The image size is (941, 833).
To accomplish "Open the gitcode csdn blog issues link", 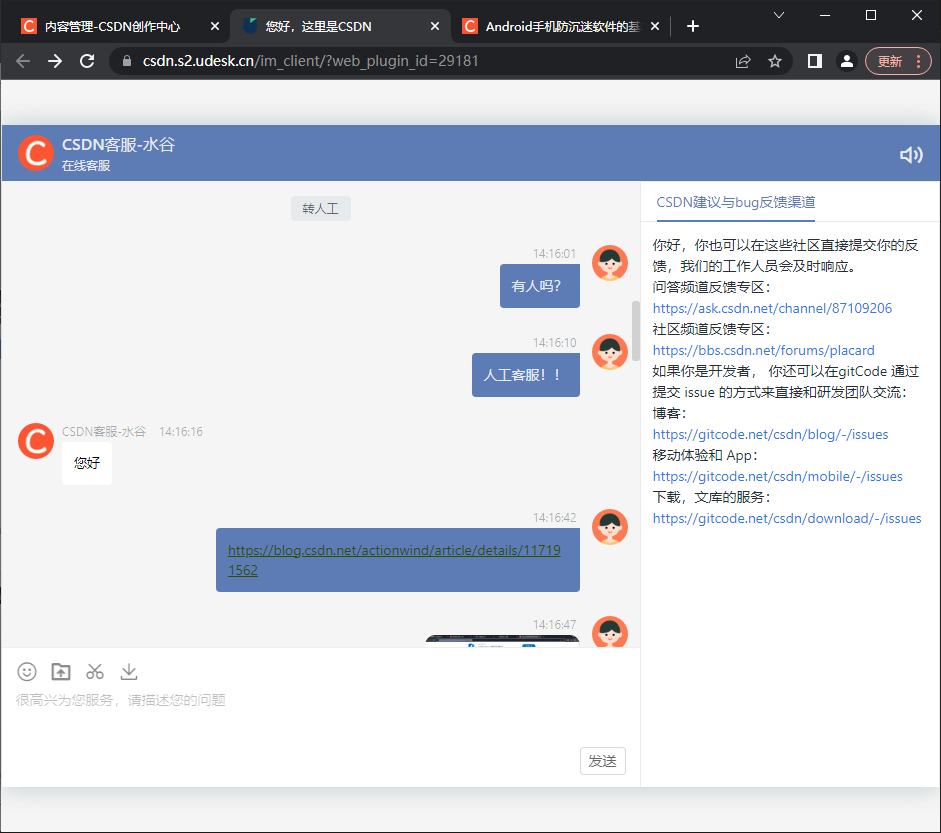I will pyautogui.click(x=771, y=435).
